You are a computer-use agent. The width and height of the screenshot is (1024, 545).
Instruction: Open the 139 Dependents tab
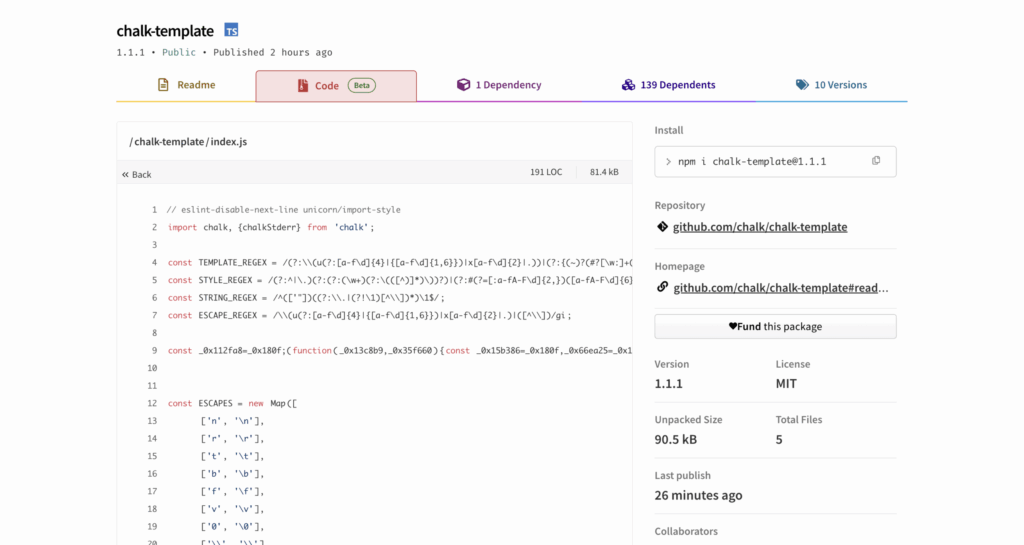click(x=668, y=85)
